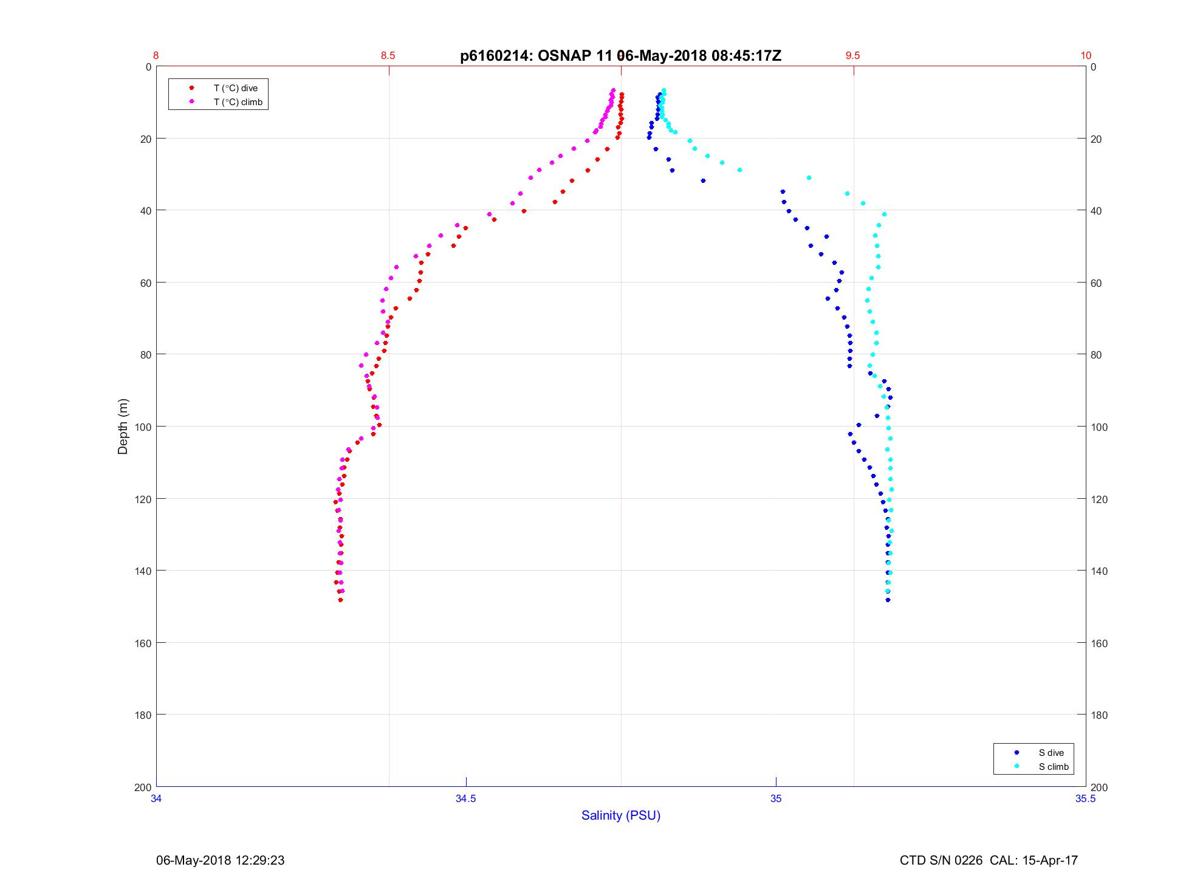The height and width of the screenshot is (885, 1200).
Task: Click the salinity tick label 34
Action: pos(156,798)
